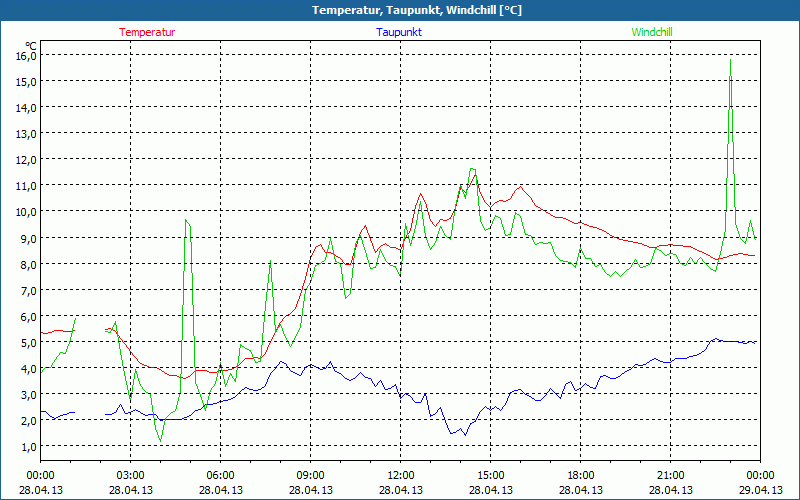Click the '12,0' y-axis value
Viewport: 800px width, 500px height.
click(26, 160)
